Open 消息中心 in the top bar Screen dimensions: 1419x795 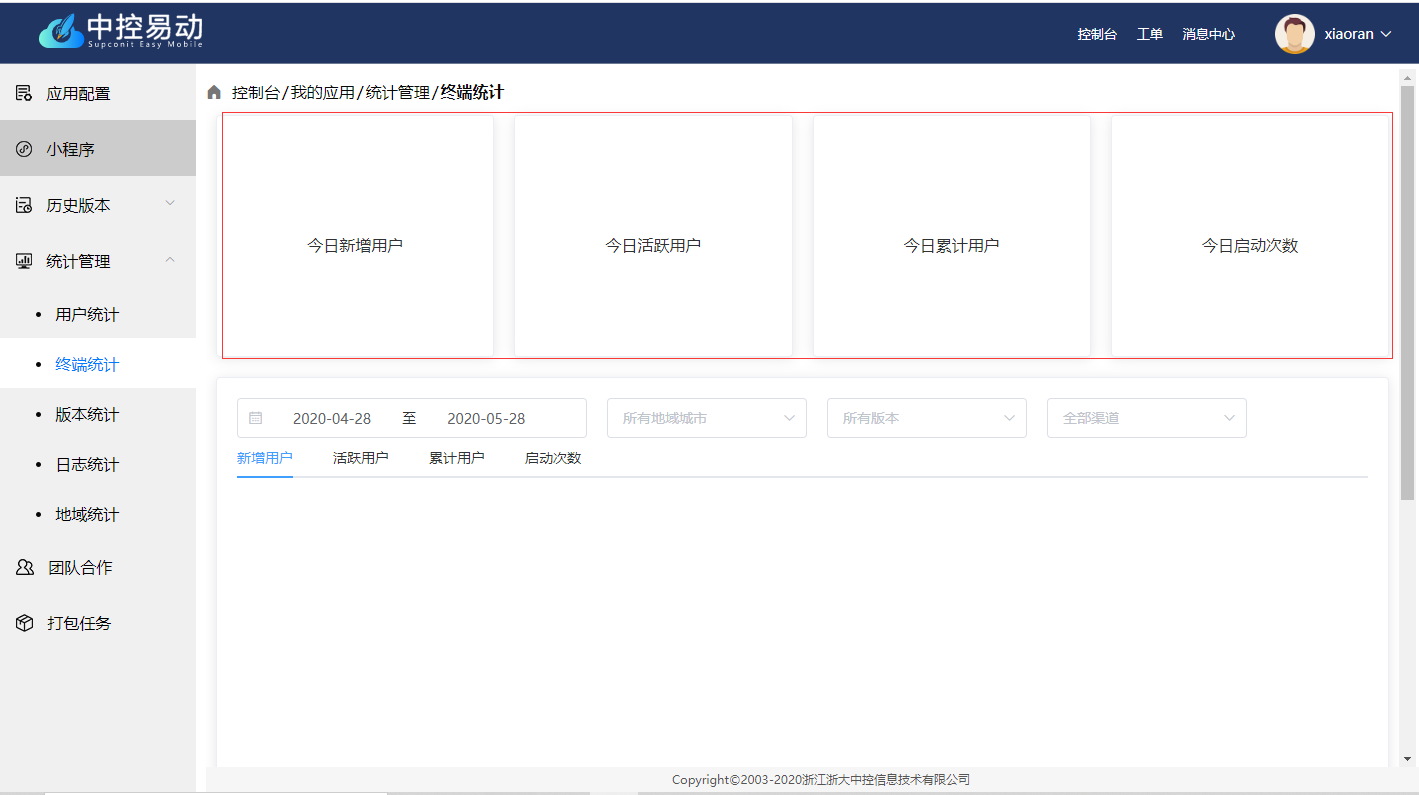pos(1208,34)
